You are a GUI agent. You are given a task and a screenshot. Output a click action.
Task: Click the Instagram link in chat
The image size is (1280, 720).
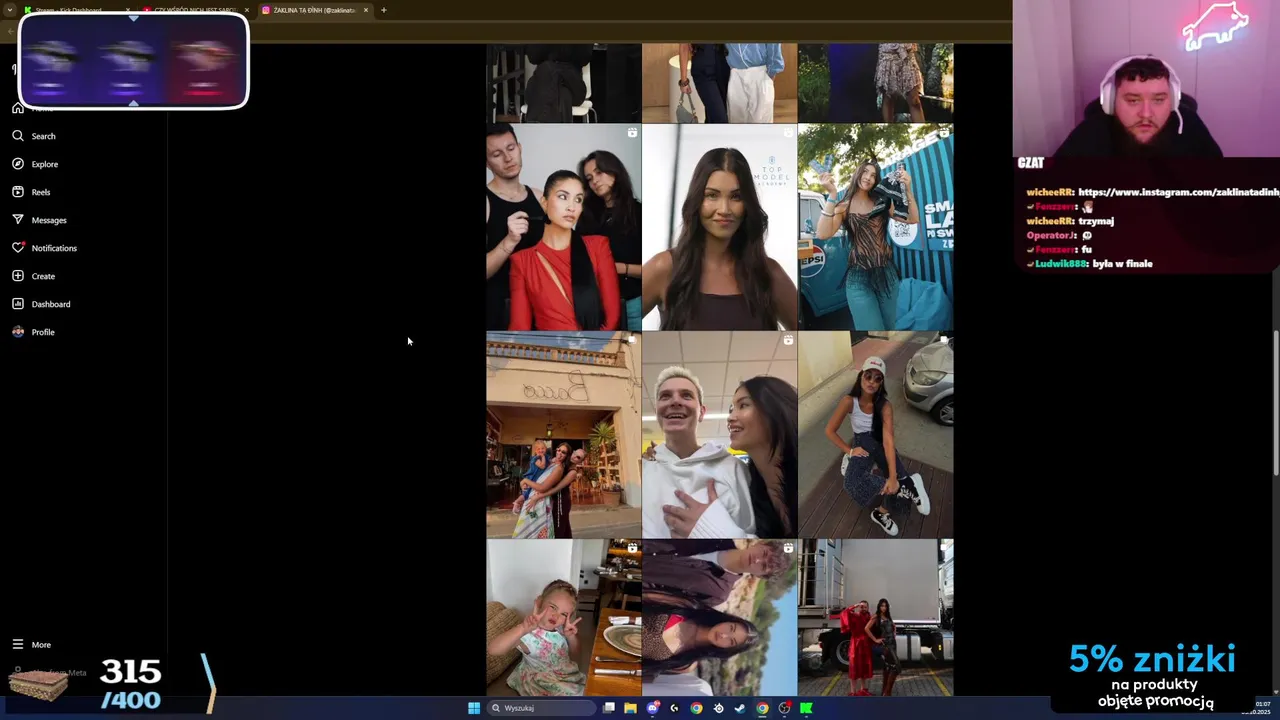[1178, 192]
